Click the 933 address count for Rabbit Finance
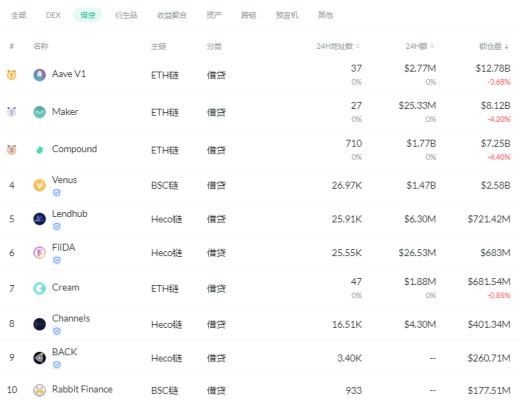The height and width of the screenshot is (400, 520). tap(354, 390)
